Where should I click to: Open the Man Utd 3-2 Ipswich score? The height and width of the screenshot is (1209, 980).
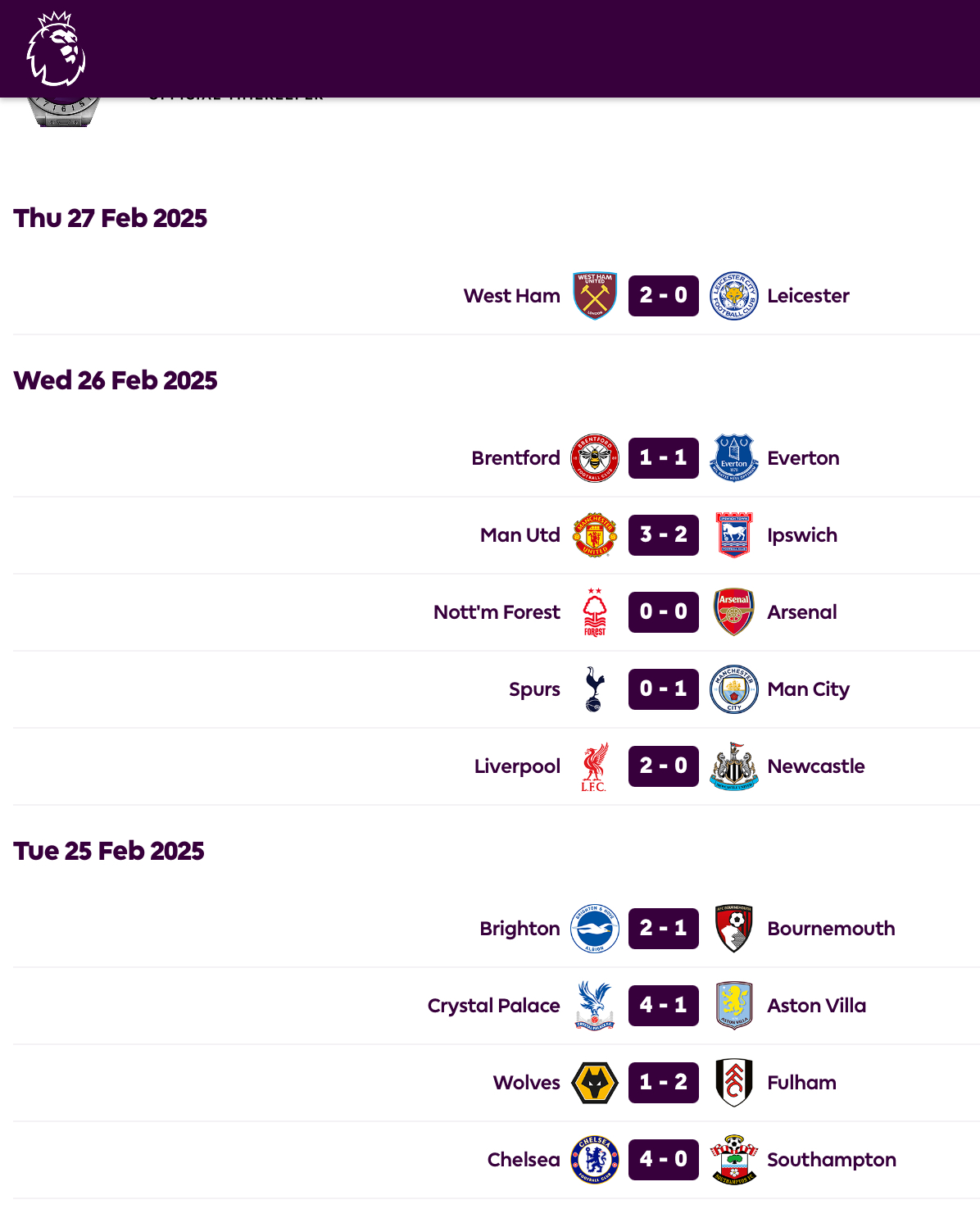[x=664, y=535]
